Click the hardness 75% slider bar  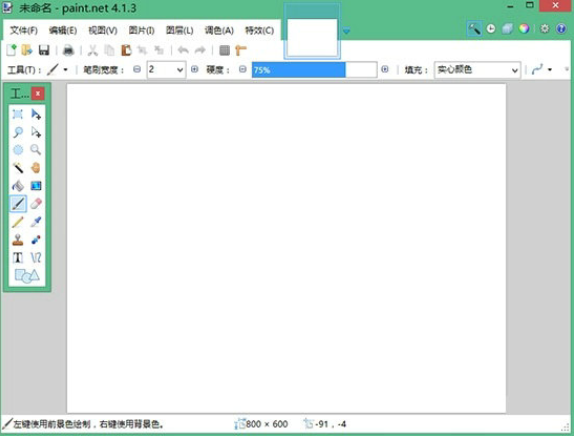(x=314, y=70)
